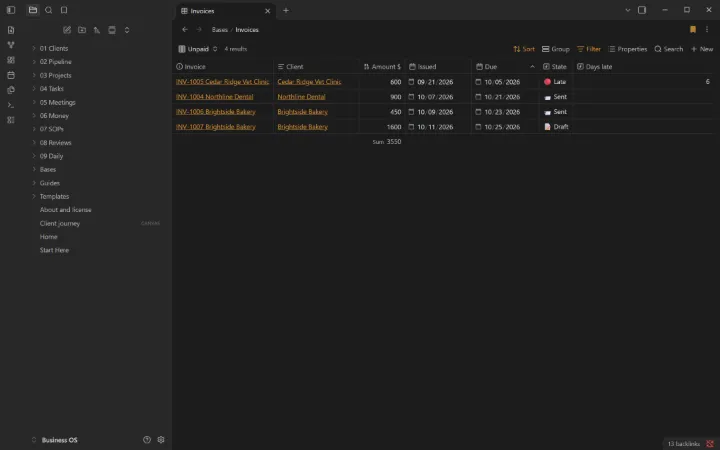
Task: Expand the 01 Clients folder
Action: click(x=53, y=48)
